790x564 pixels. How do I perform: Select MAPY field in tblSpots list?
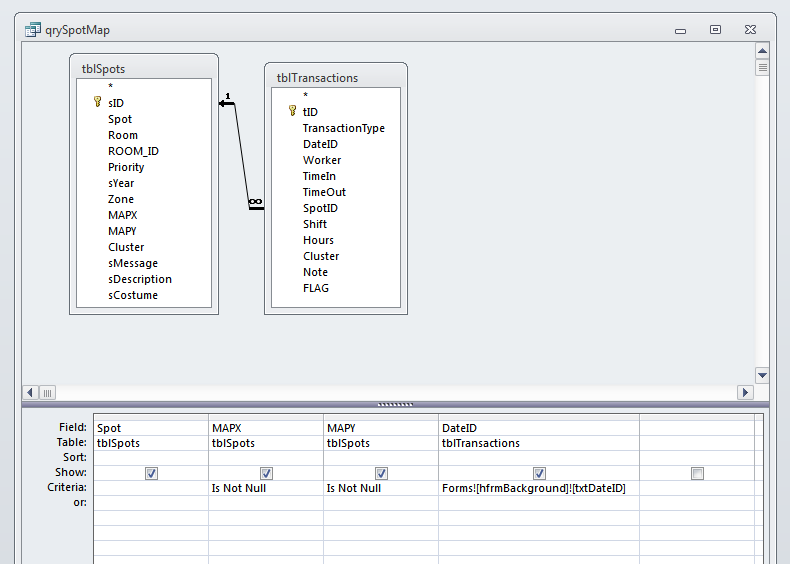122,231
